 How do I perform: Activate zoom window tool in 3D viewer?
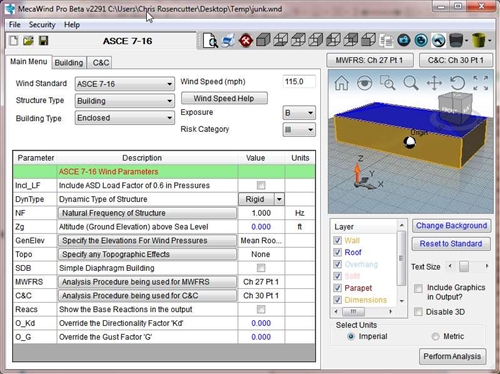[x=388, y=83]
